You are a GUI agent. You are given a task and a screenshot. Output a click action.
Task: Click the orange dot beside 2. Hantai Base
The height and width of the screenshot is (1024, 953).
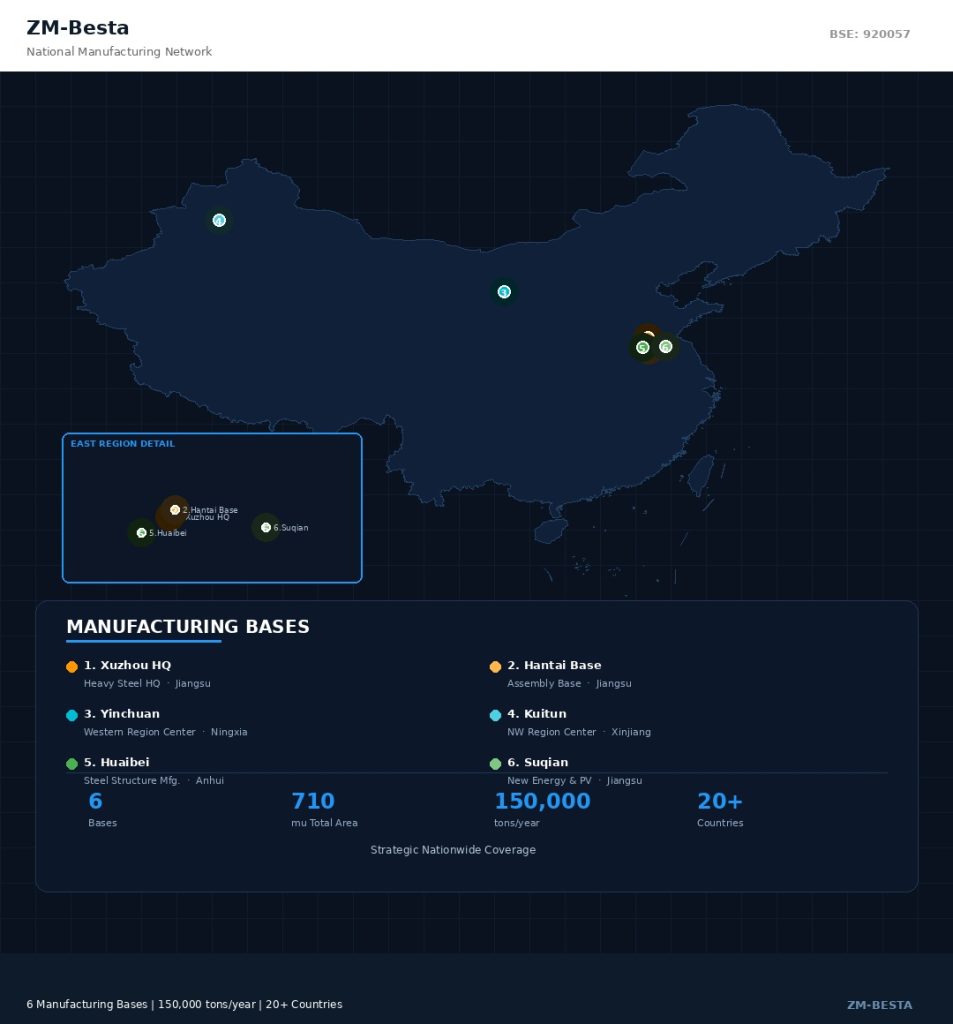click(x=495, y=667)
